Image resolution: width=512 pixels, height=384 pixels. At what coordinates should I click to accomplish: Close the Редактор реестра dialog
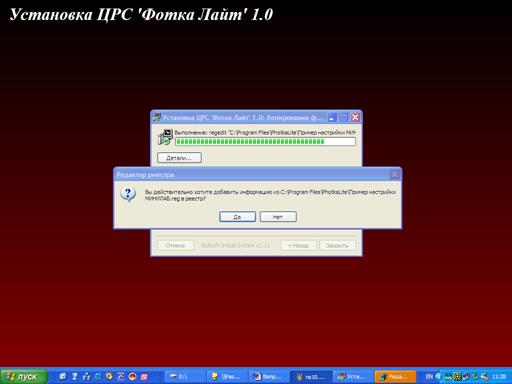click(395, 175)
